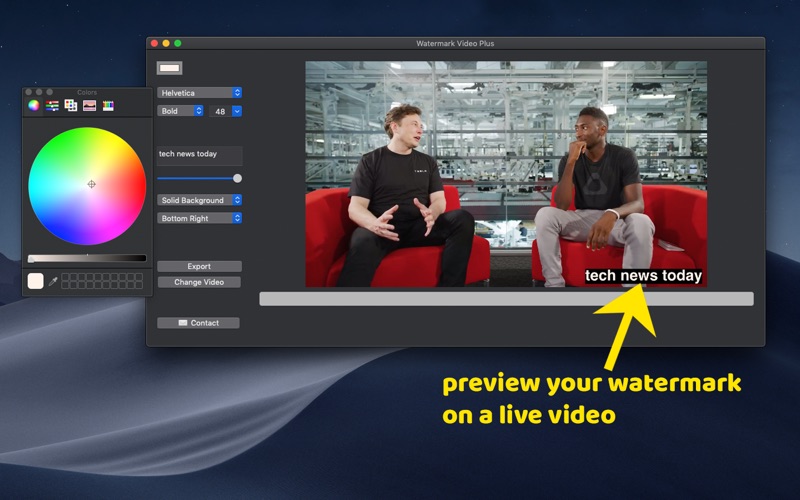Adjust the brightness slider below color wheel

click(87, 259)
